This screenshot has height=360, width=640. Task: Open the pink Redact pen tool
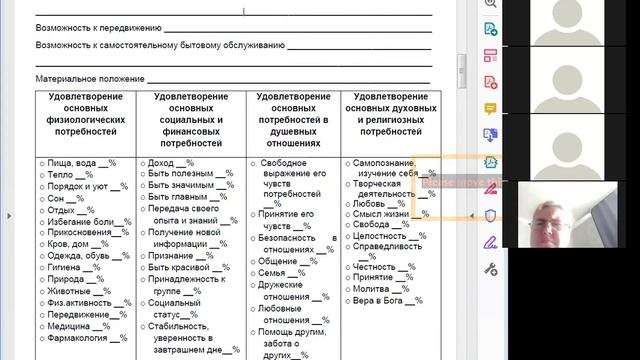[491, 189]
